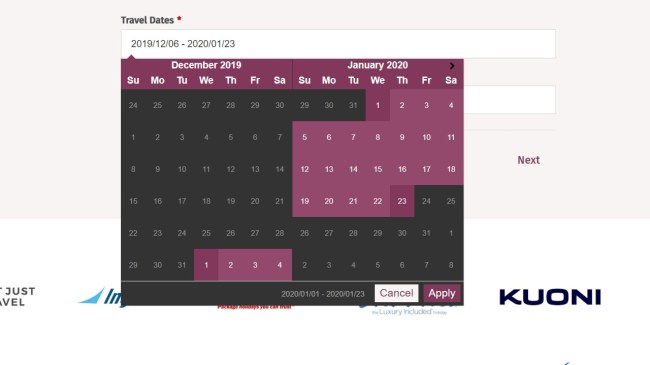The width and height of the screenshot is (650, 365).
Task: Choose December 20 in December 2019 calendar
Action: [x=255, y=201]
